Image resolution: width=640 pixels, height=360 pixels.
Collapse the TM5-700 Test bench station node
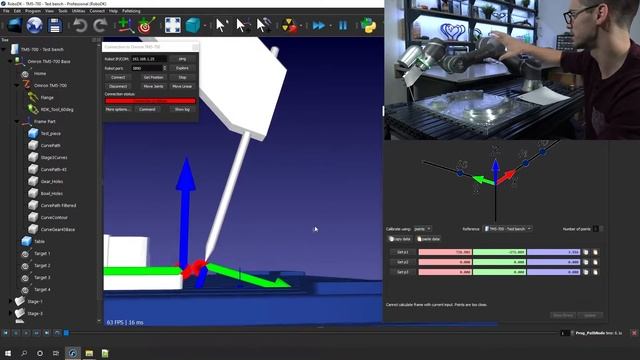coord(4,49)
